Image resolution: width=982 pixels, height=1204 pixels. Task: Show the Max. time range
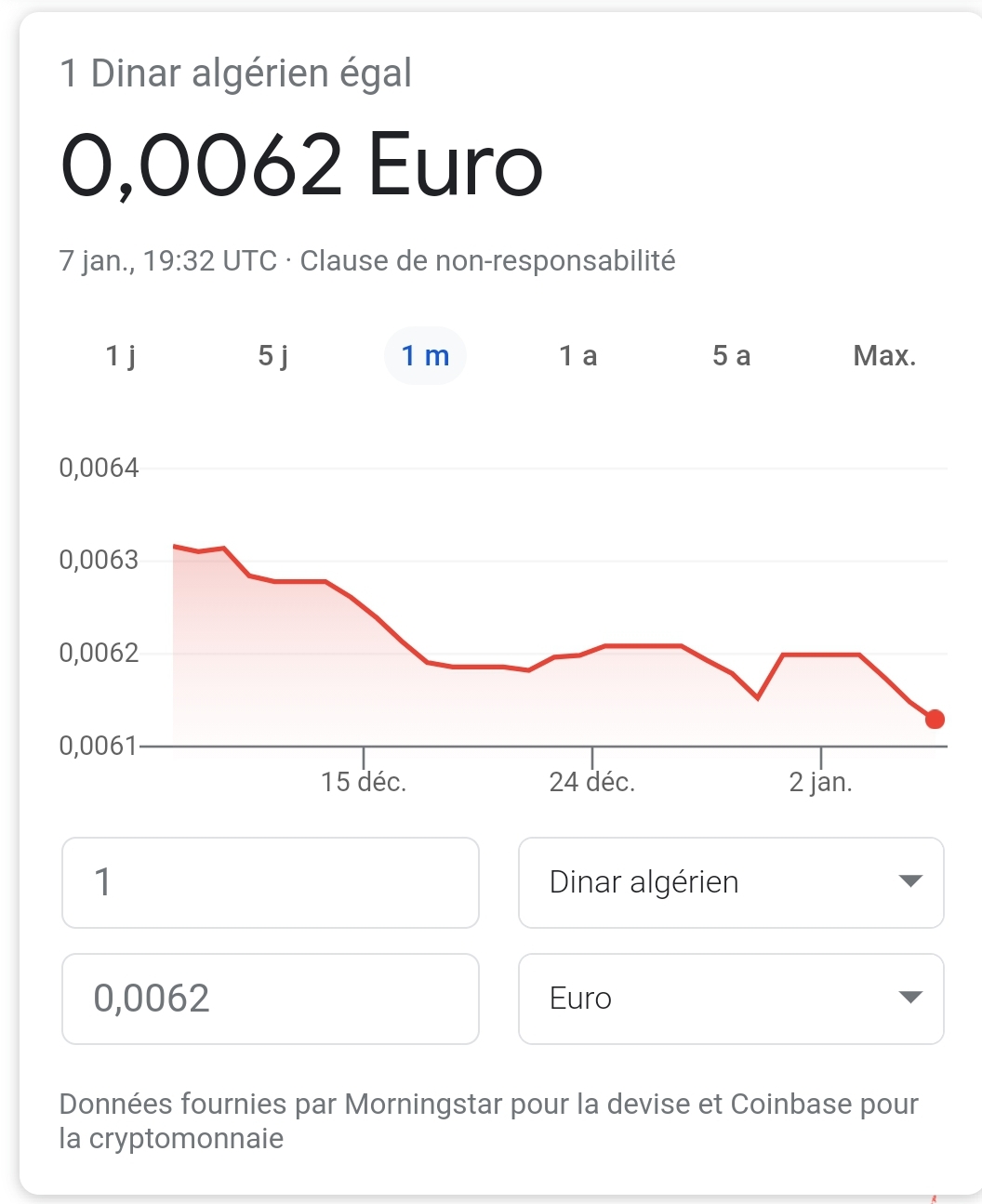click(884, 356)
